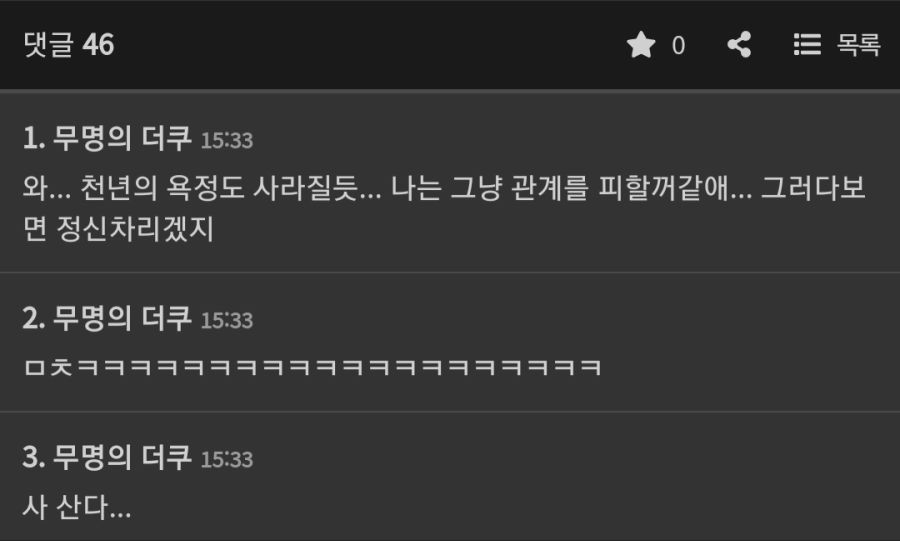Click the number 46 comment count

(98, 45)
